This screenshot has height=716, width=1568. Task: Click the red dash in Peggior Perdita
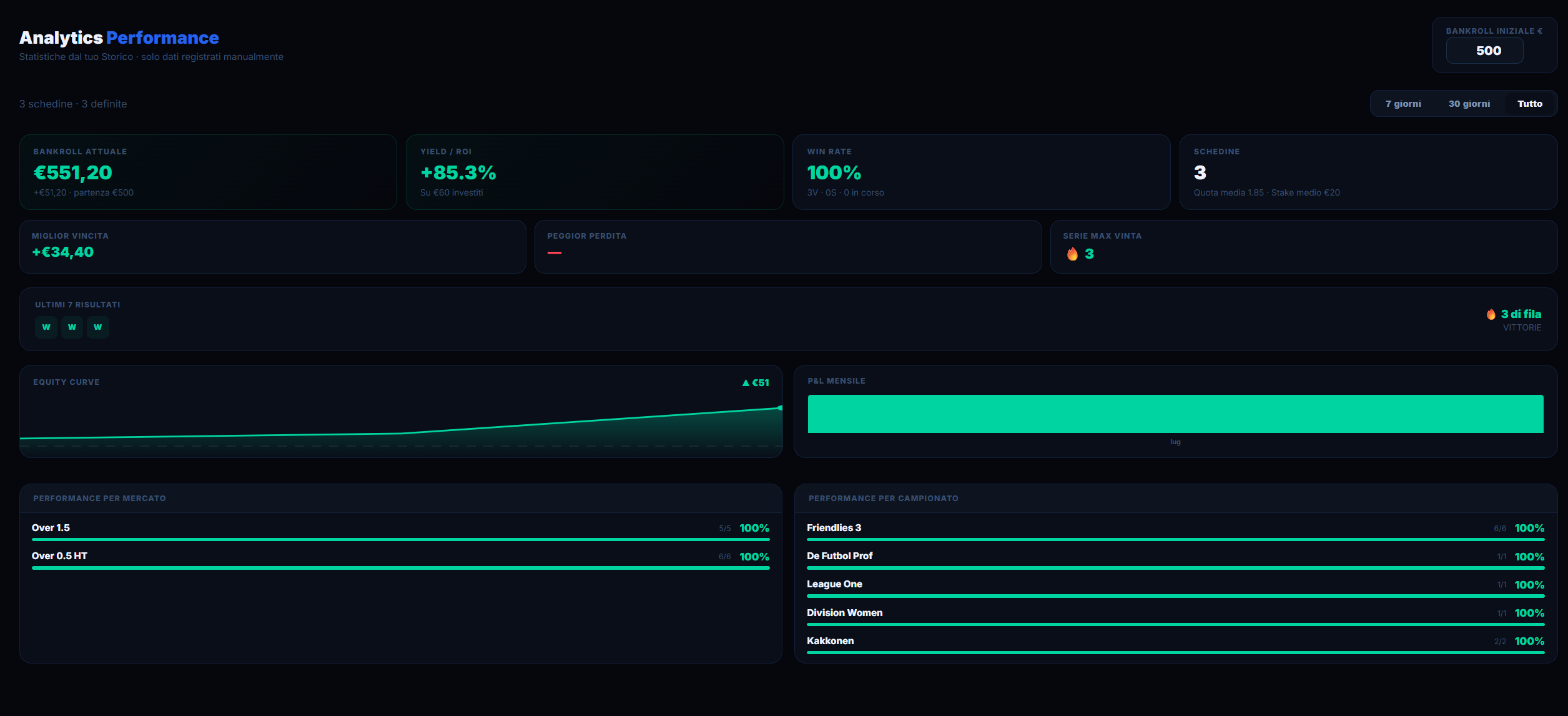click(555, 253)
